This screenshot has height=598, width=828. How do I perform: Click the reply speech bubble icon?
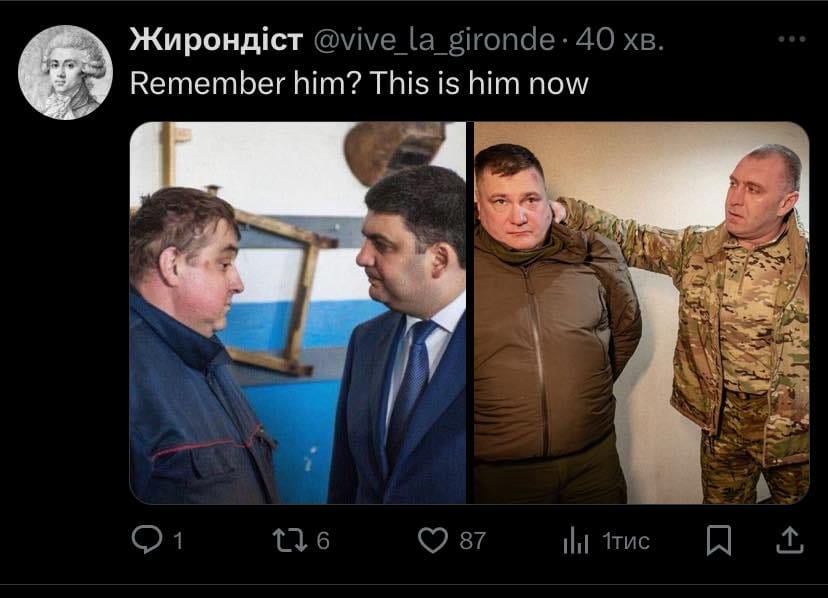click(x=146, y=540)
